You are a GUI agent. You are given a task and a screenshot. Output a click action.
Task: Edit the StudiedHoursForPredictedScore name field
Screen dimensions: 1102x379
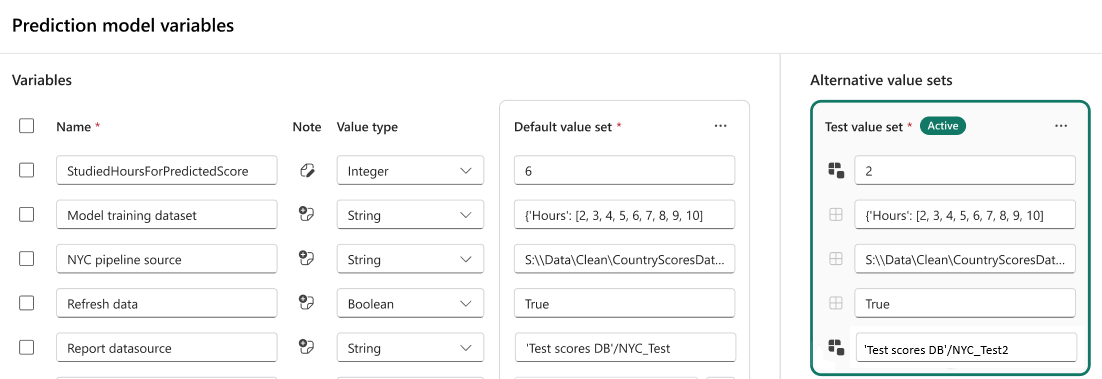[x=167, y=171]
